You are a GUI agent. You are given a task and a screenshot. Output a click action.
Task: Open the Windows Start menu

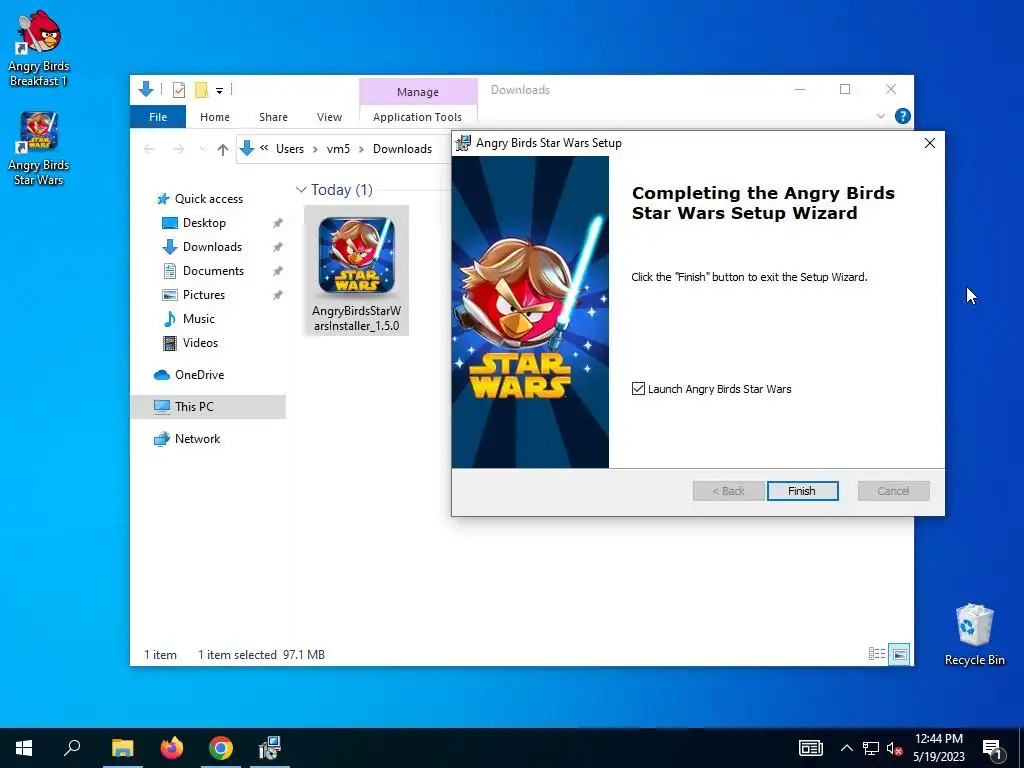click(24, 748)
